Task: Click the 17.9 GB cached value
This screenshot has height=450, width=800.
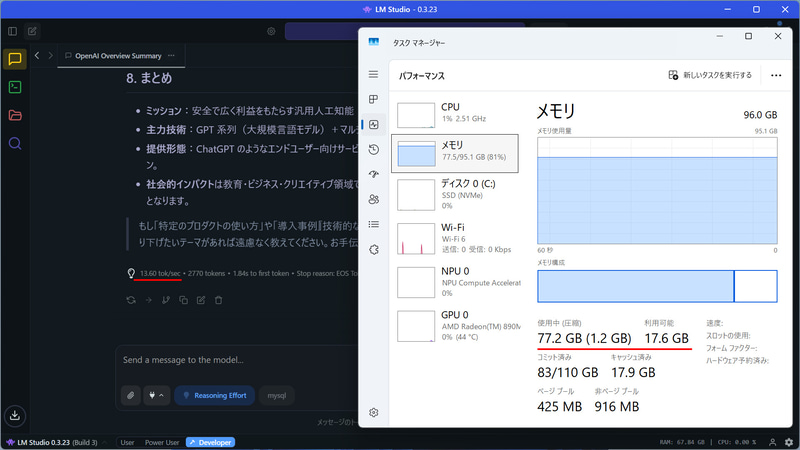Action: (633, 372)
